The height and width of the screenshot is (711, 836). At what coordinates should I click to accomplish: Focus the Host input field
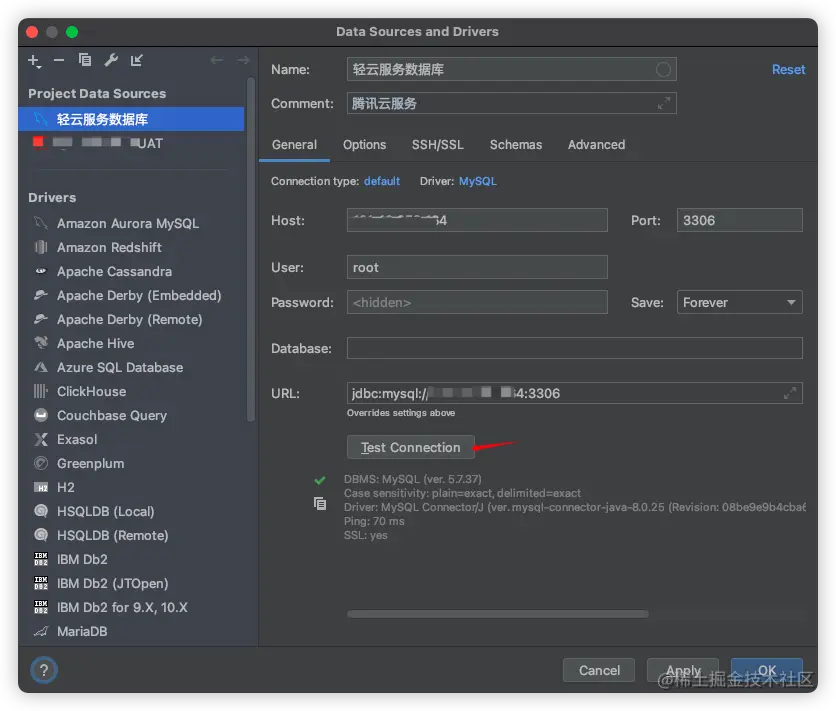coord(477,220)
